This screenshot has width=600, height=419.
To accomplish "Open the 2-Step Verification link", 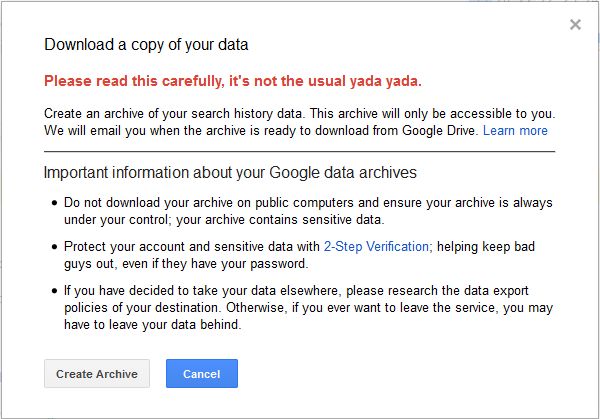I will click(x=376, y=246).
